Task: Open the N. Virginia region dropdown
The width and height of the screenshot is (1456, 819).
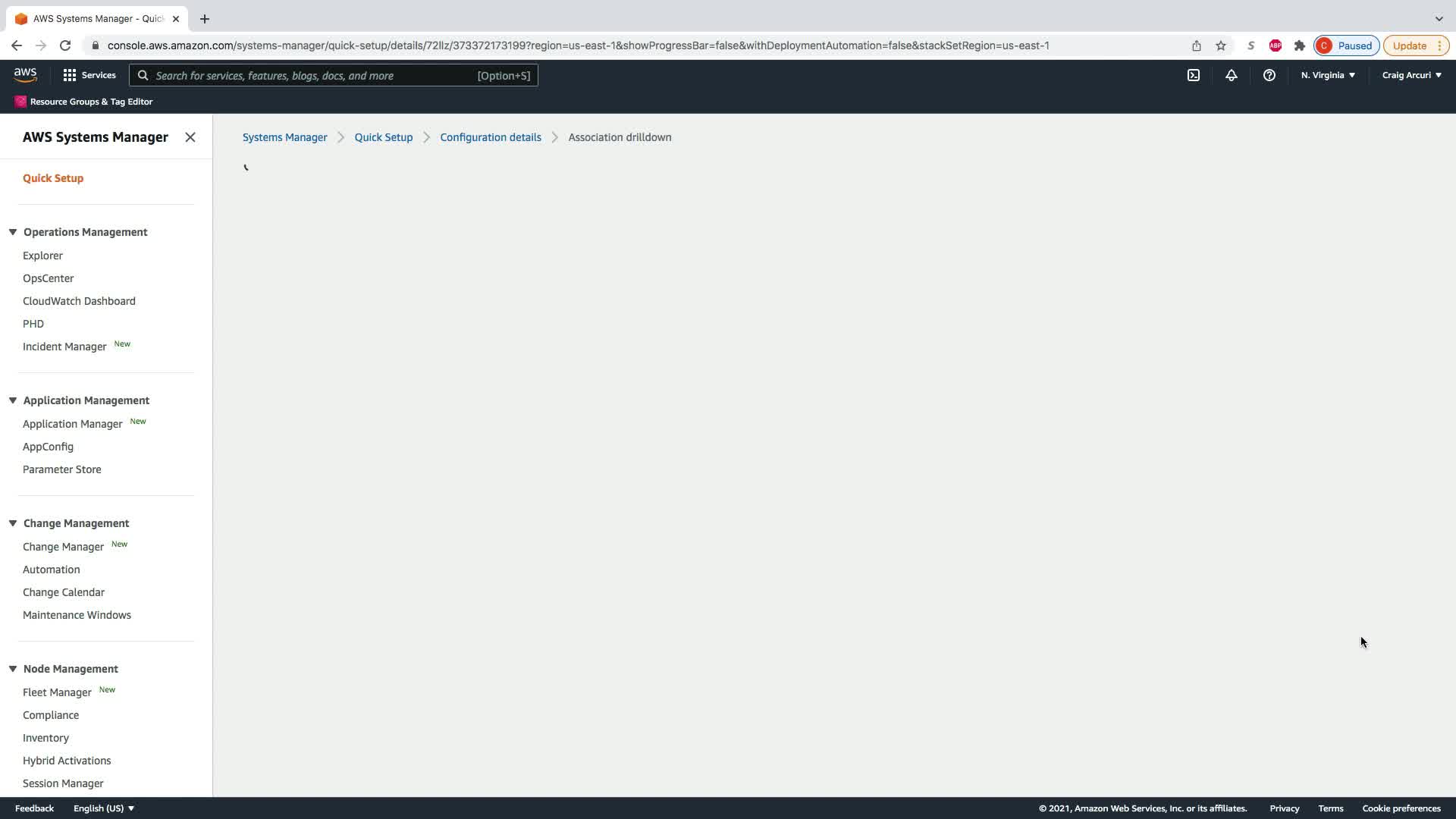Action: (x=1328, y=75)
